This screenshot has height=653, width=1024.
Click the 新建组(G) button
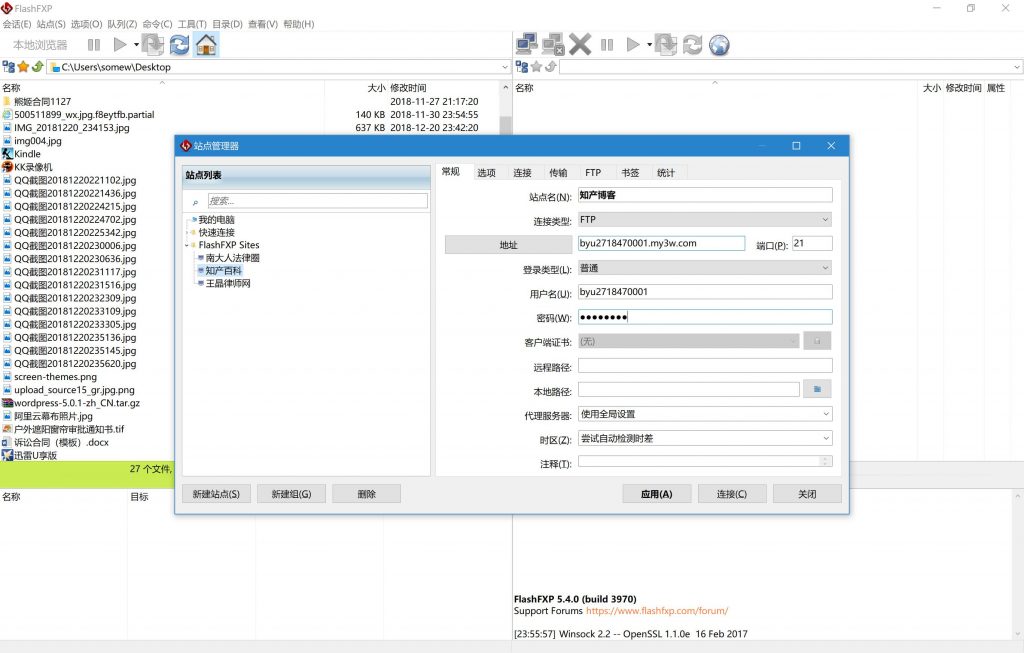pos(291,494)
